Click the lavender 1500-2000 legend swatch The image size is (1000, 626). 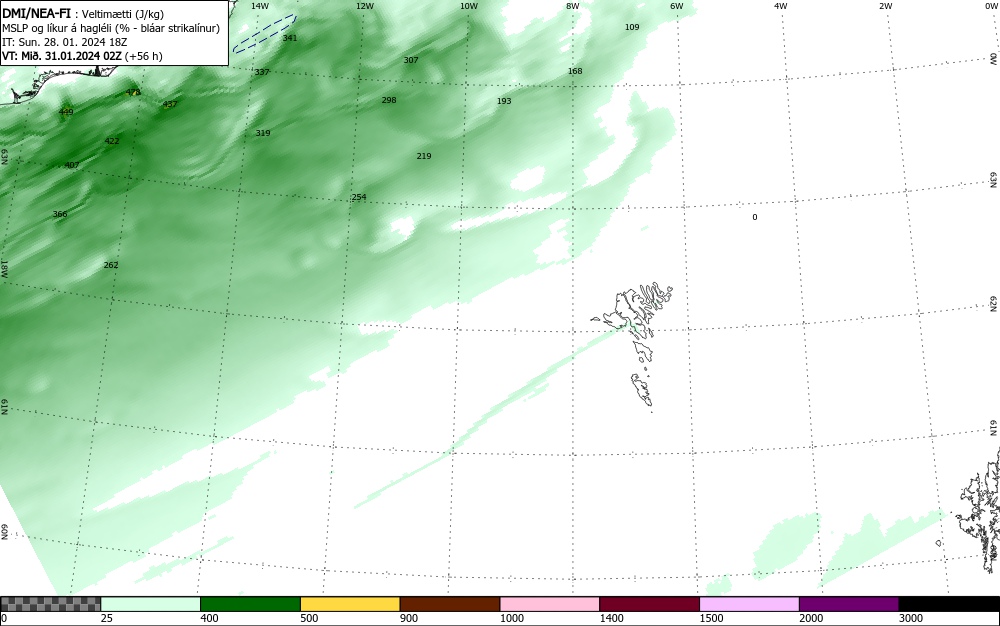(749, 604)
